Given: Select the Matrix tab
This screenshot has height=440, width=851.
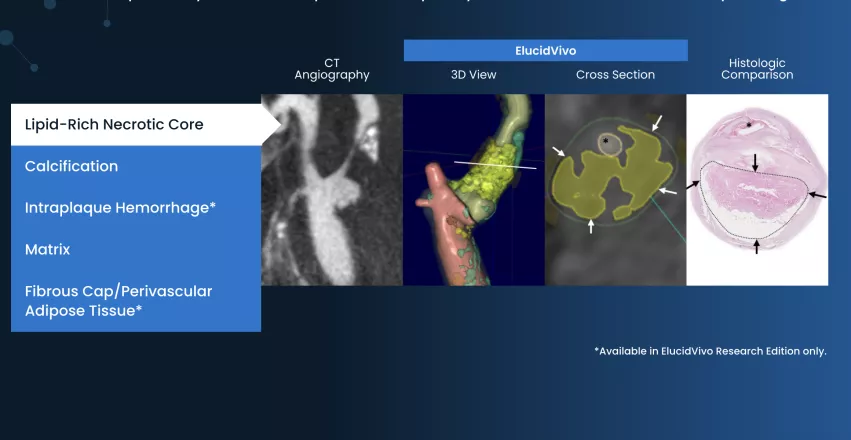Looking at the screenshot, I should [135, 249].
